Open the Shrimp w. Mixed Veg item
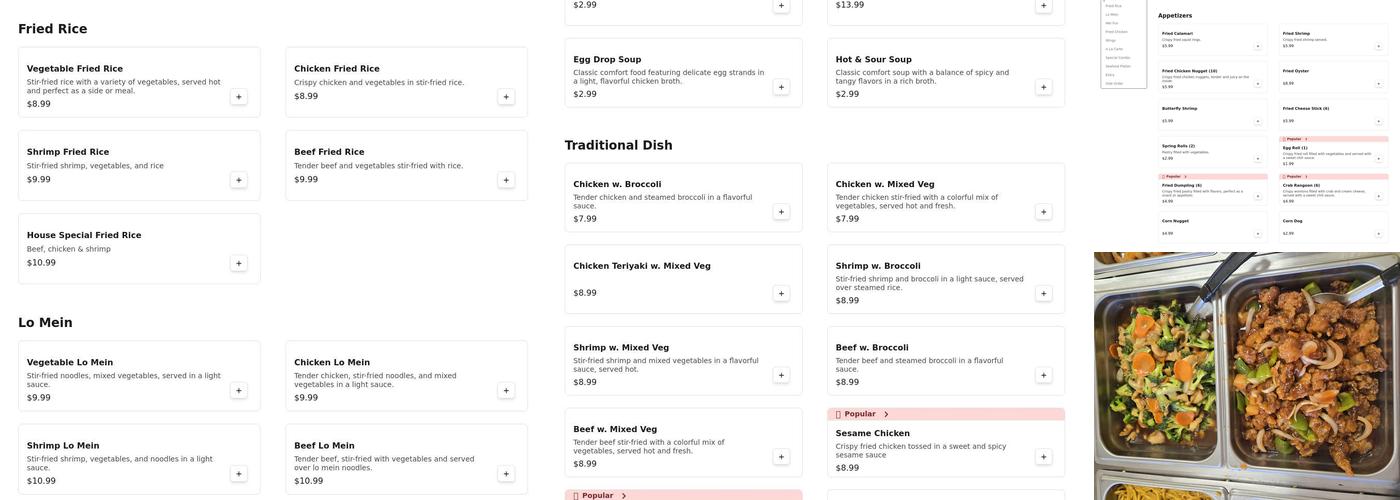 [x=621, y=348]
